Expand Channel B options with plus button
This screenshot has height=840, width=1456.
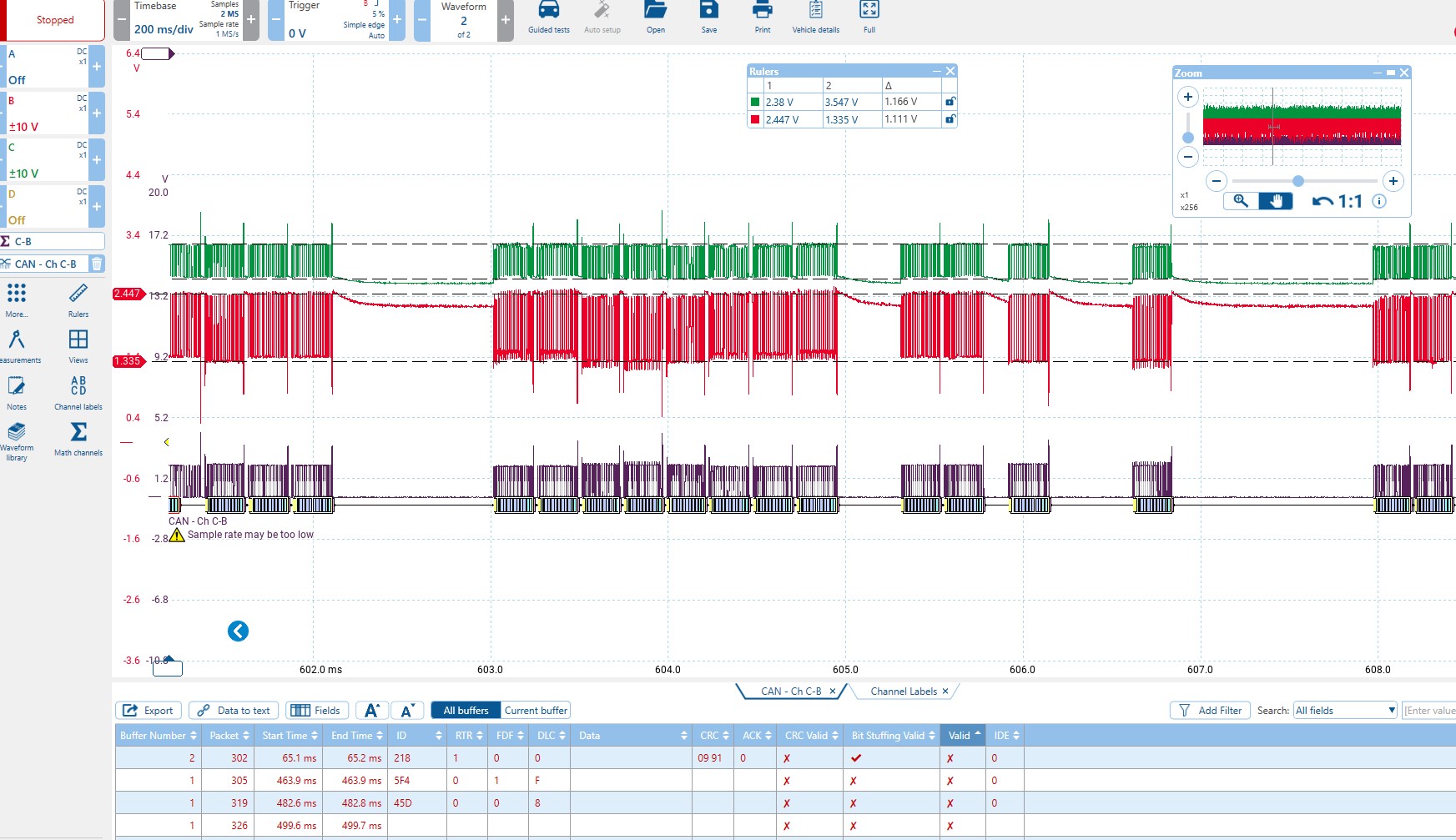click(97, 113)
